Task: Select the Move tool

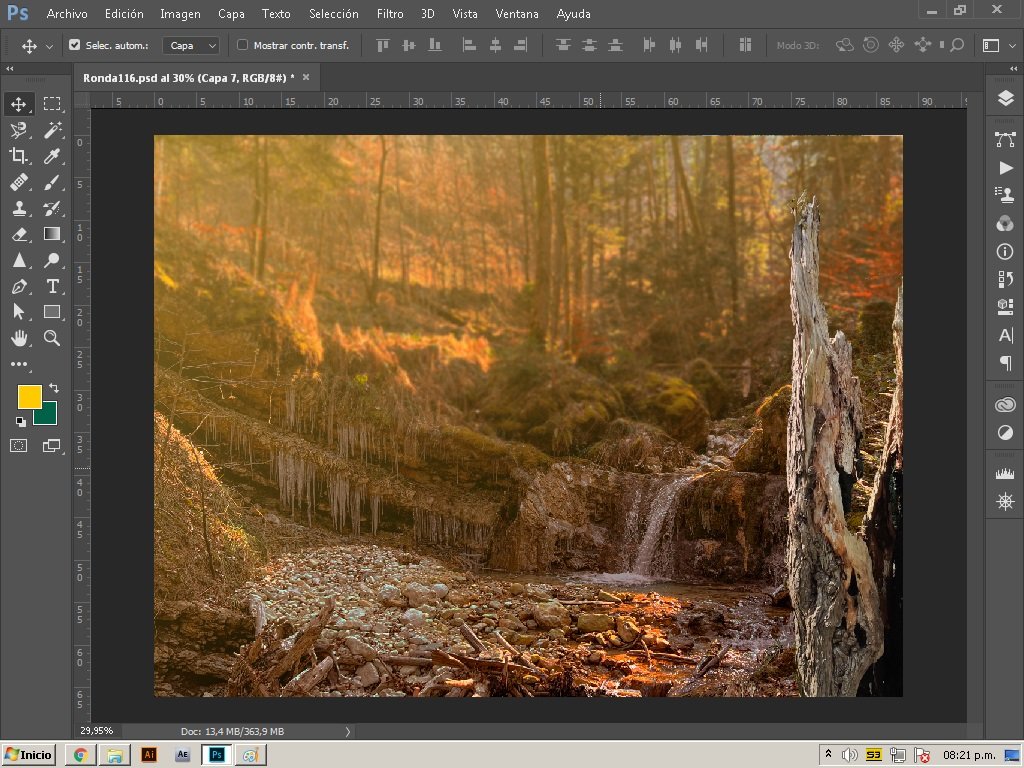Action: coord(18,104)
